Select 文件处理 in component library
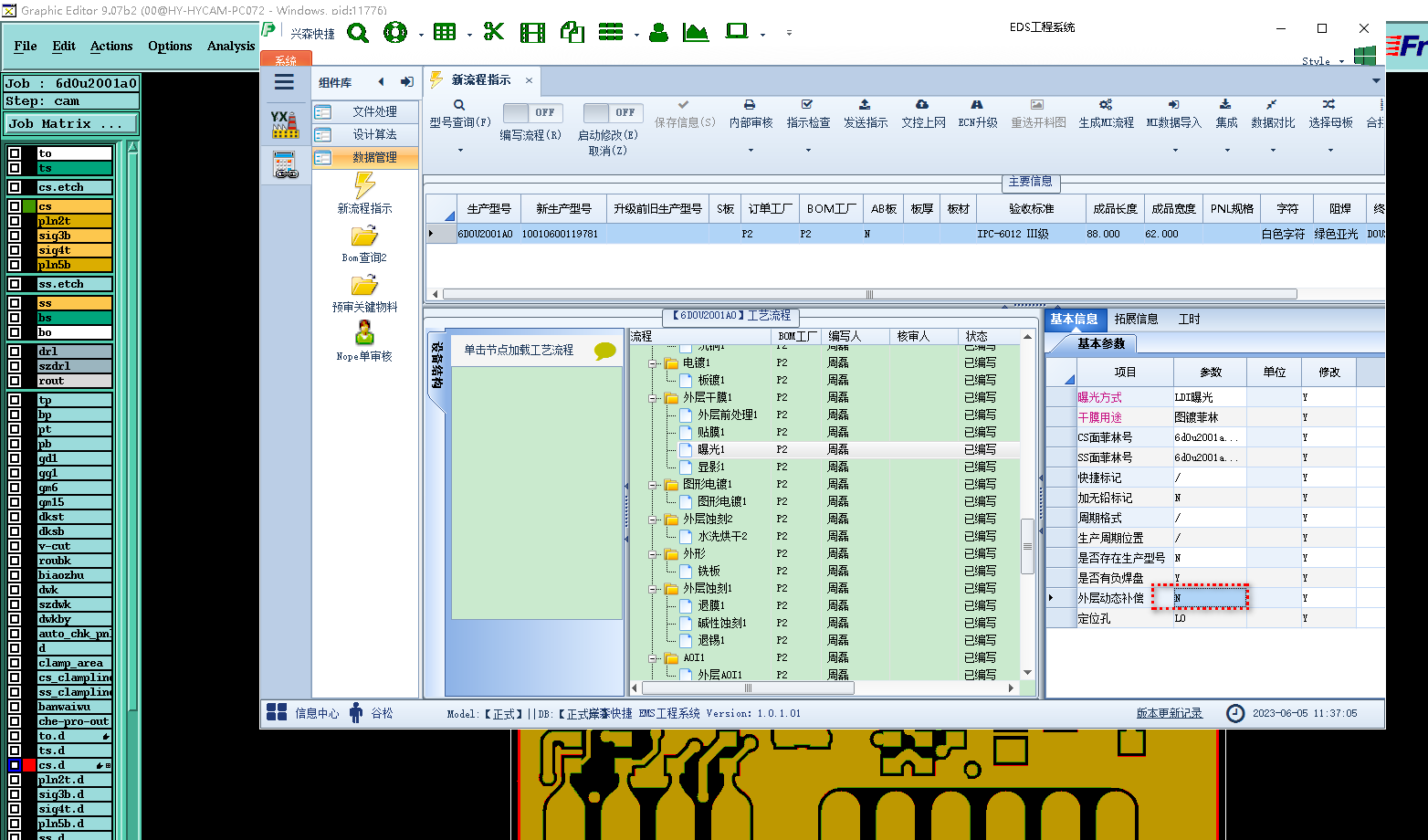 tap(365, 111)
